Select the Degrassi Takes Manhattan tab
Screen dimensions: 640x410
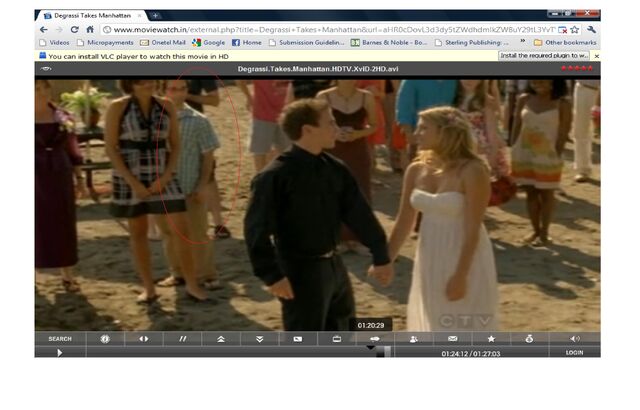coord(91,16)
